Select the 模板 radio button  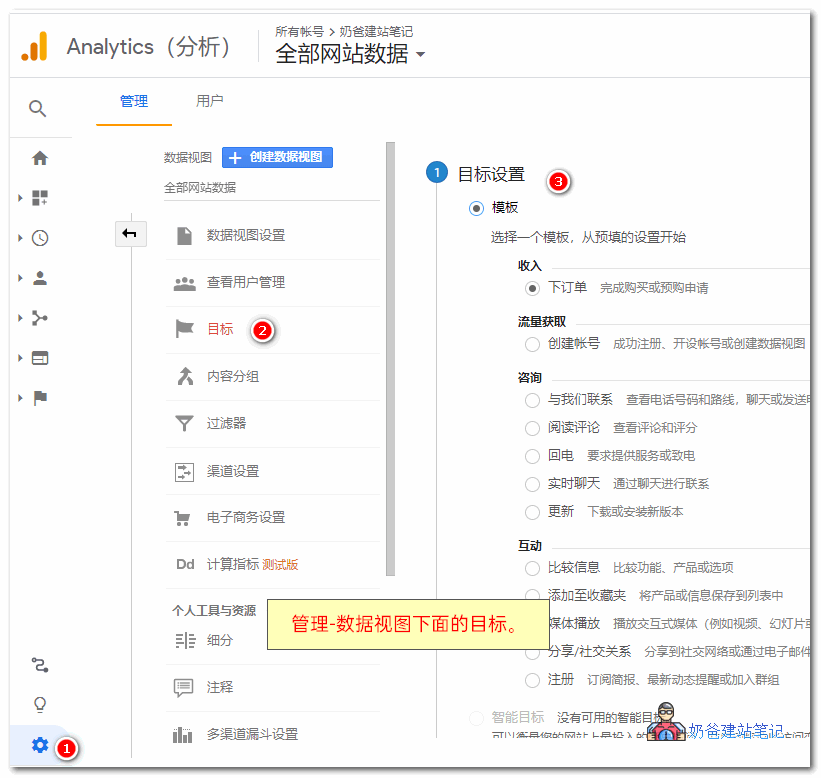[475, 208]
